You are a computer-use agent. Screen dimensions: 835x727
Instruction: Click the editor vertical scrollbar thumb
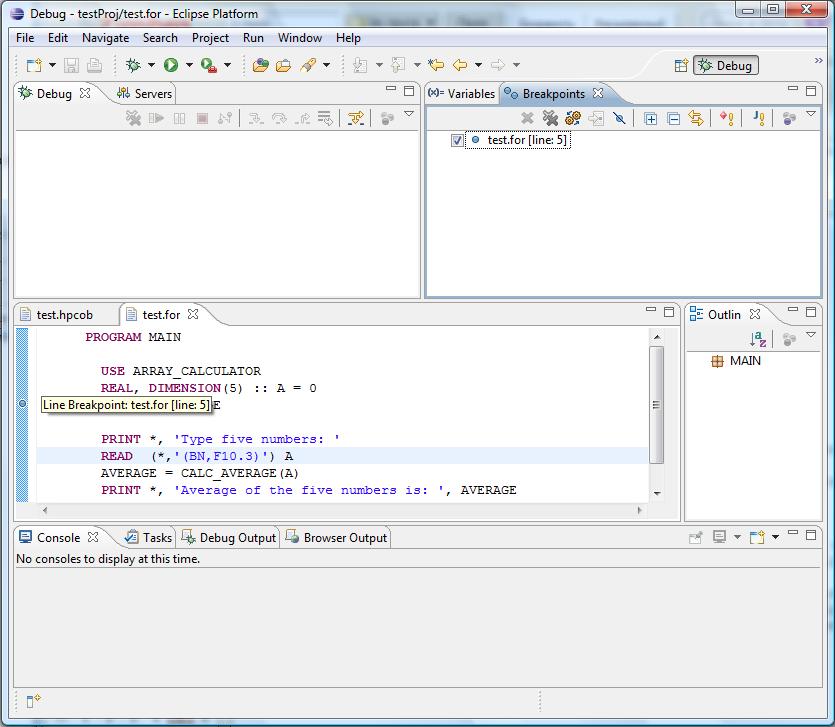coord(656,404)
